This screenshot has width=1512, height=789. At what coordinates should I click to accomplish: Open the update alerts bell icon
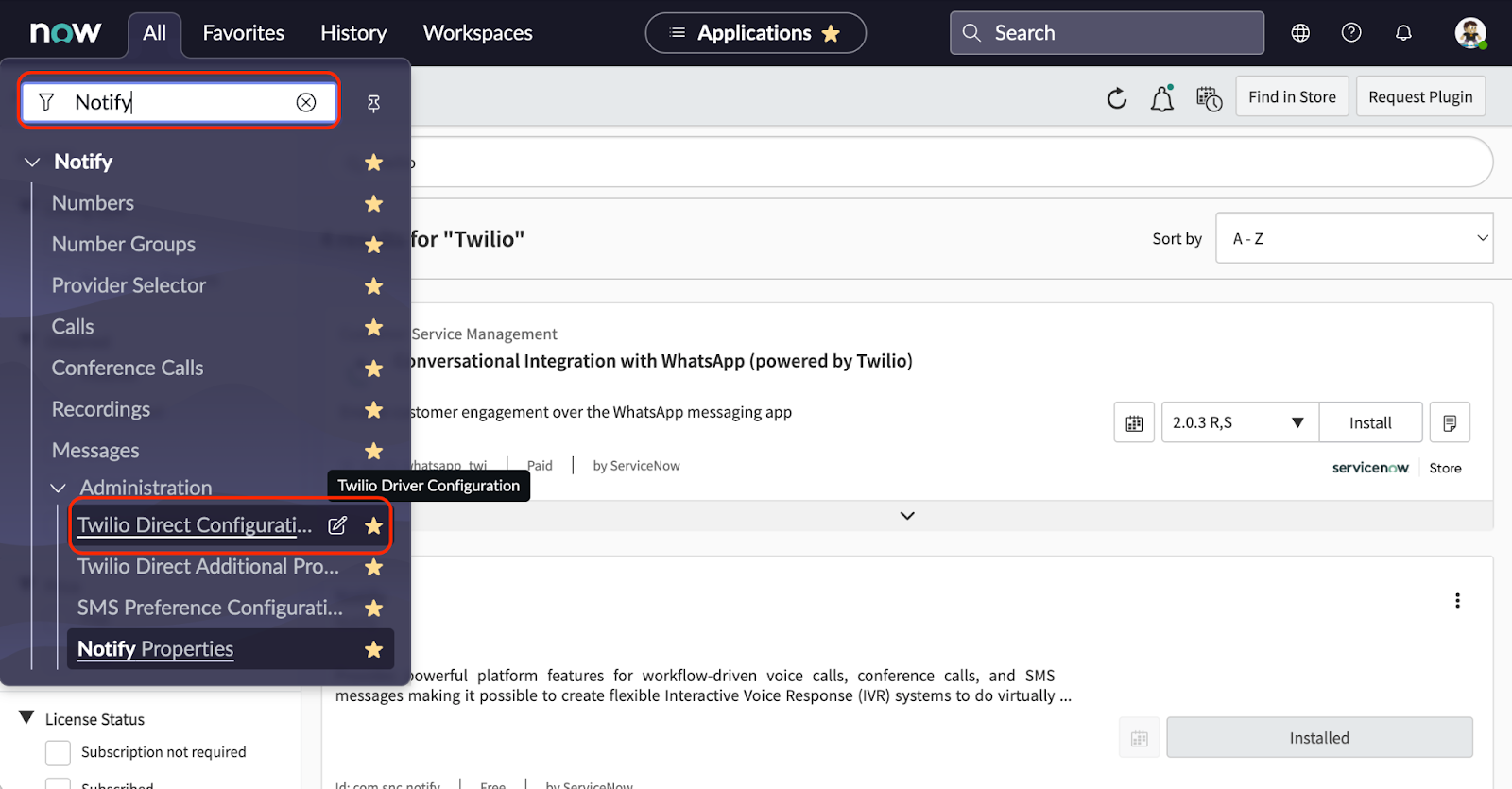click(1162, 98)
